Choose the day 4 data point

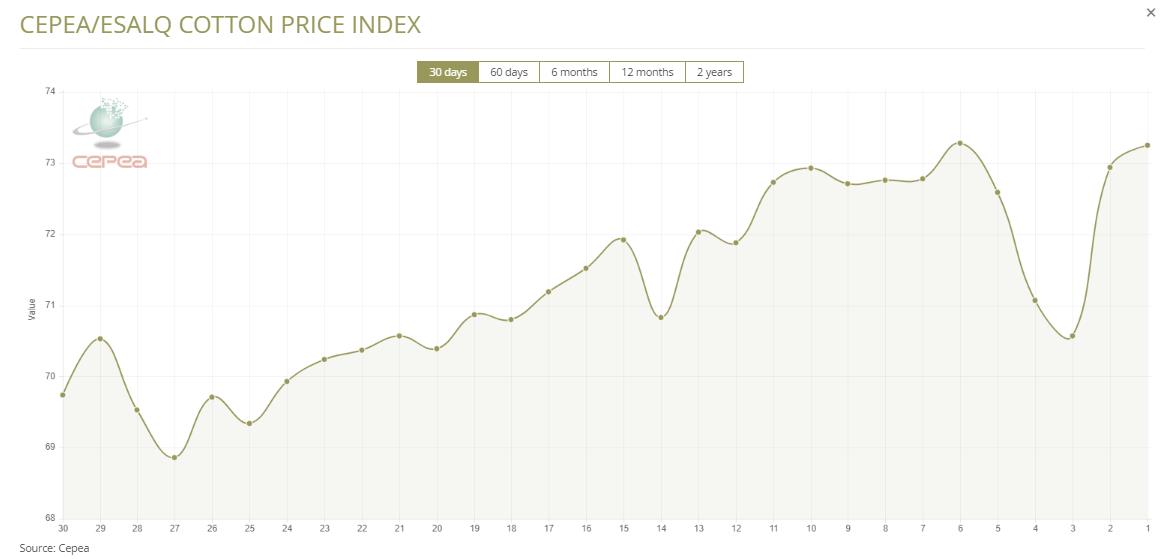(1035, 301)
